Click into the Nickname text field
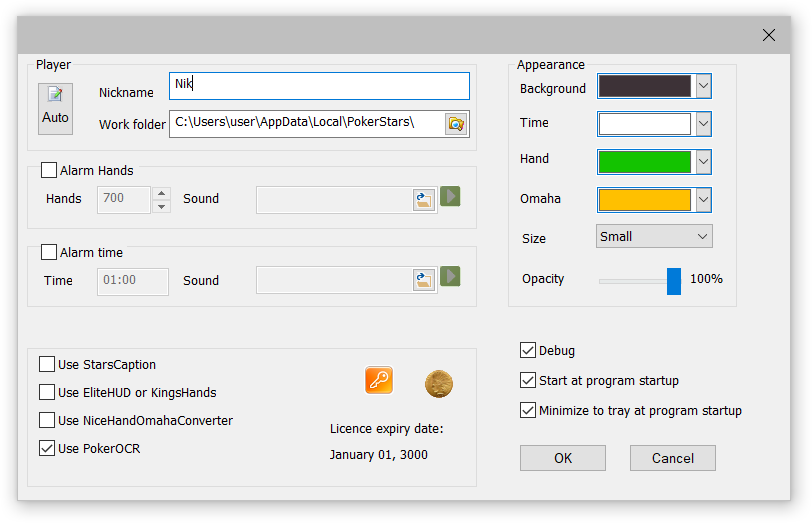This screenshot has width=812, height=523. (x=320, y=85)
